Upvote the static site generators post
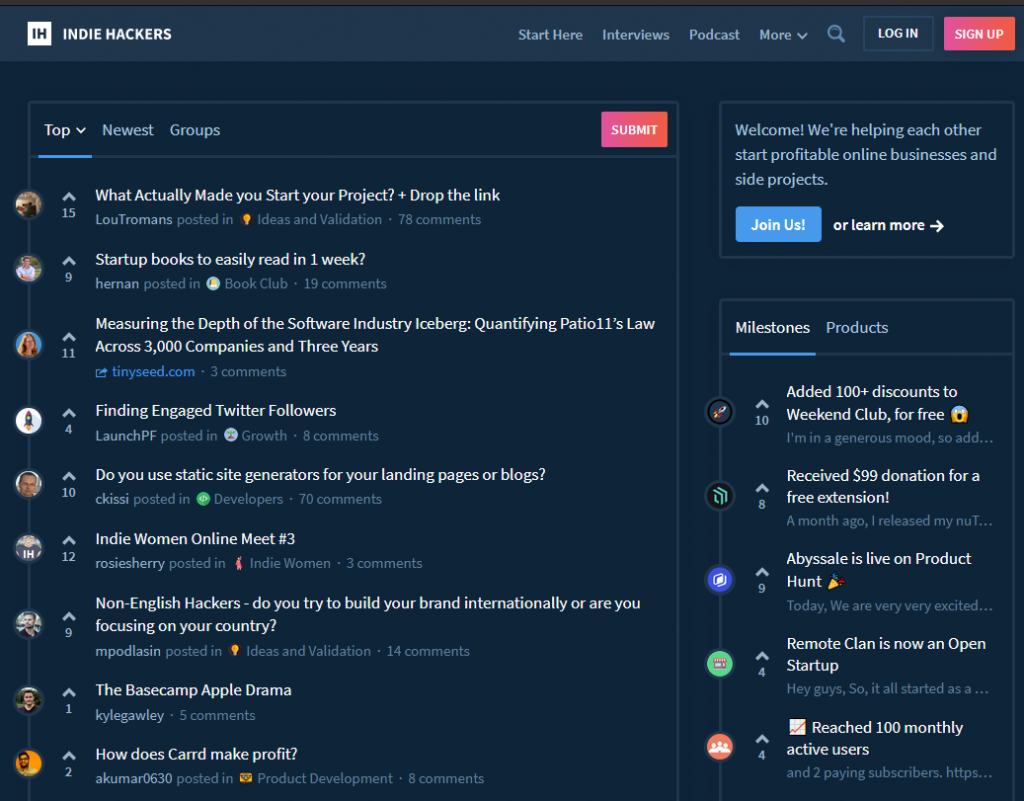1024x801 pixels. tap(69, 476)
